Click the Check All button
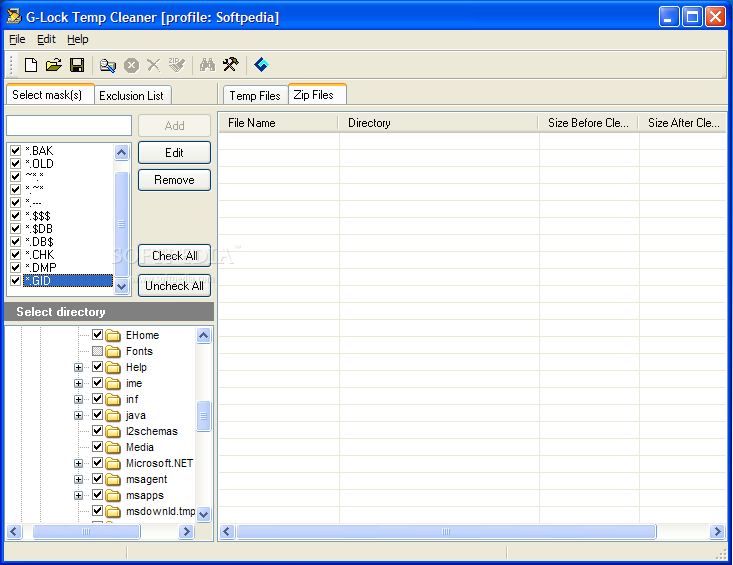The height and width of the screenshot is (565, 733). click(x=174, y=256)
